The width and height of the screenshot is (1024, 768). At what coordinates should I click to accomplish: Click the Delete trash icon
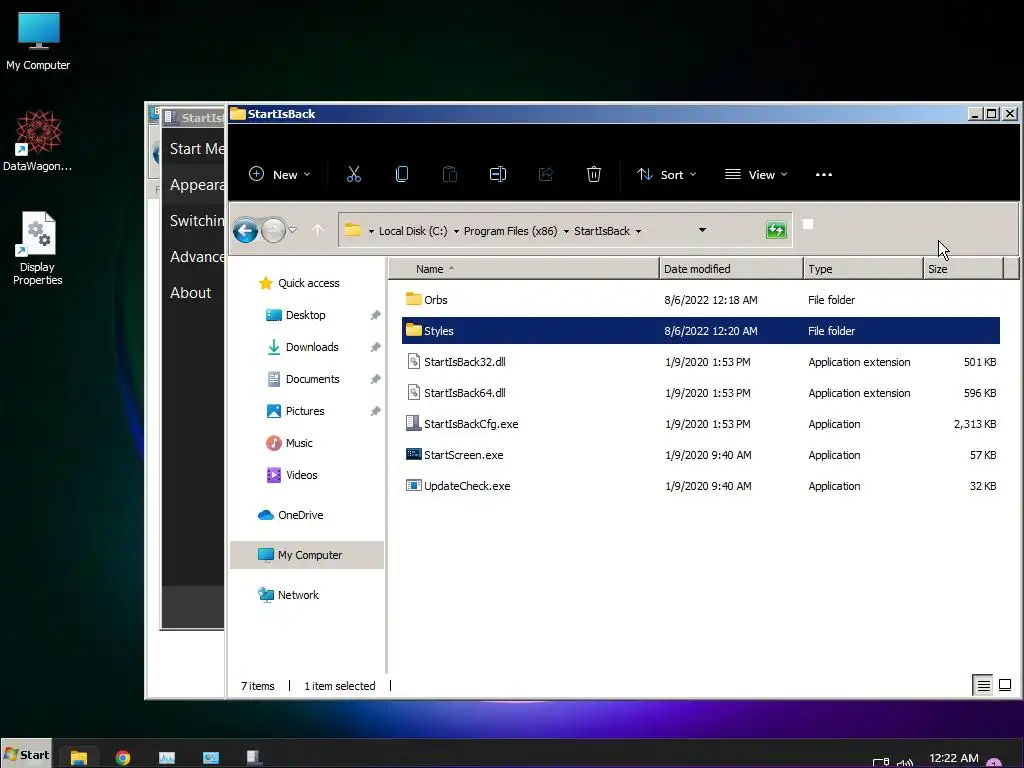tap(594, 174)
